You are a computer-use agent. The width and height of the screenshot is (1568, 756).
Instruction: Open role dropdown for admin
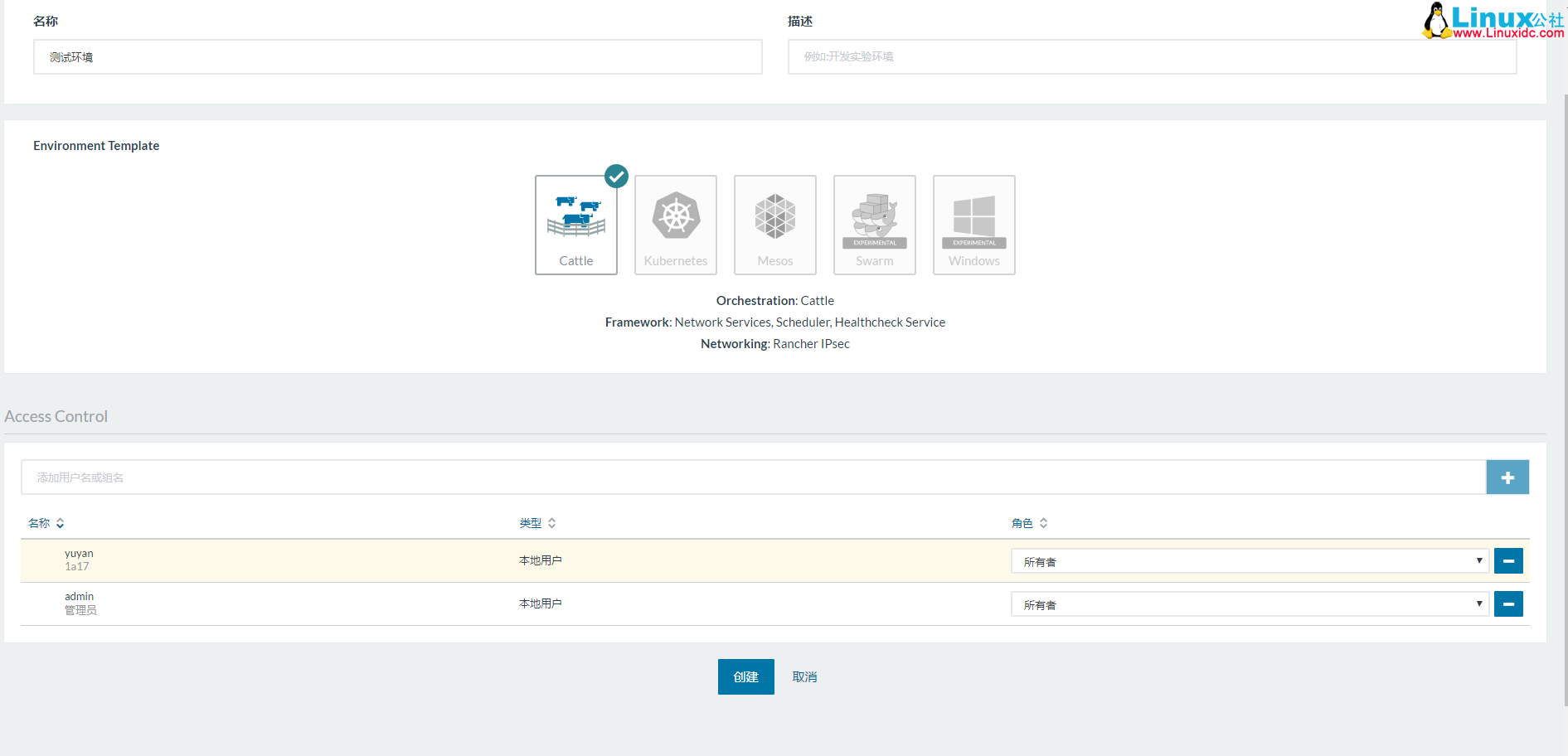click(1250, 604)
